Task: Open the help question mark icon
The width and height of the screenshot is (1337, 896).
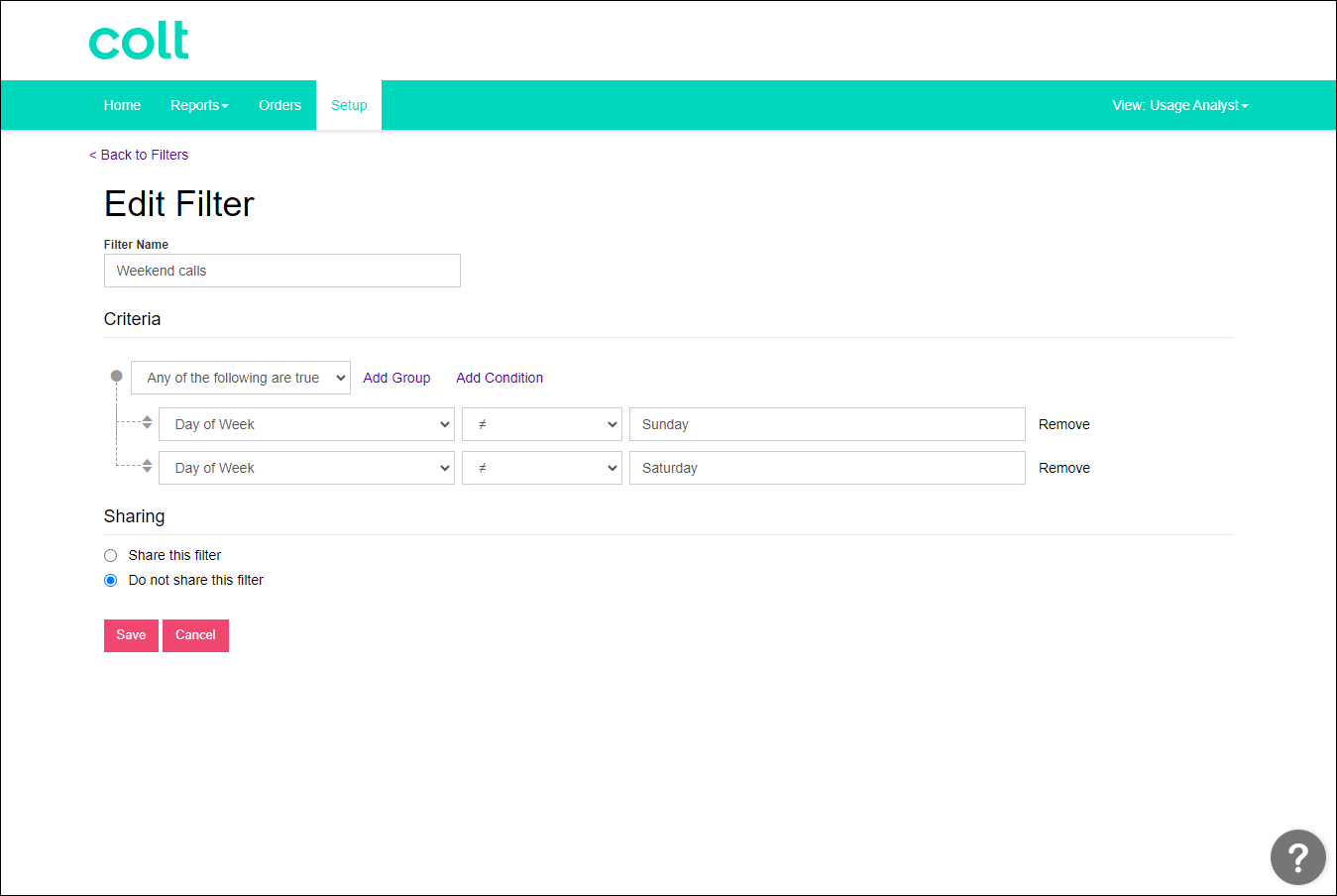Action: coord(1297,857)
